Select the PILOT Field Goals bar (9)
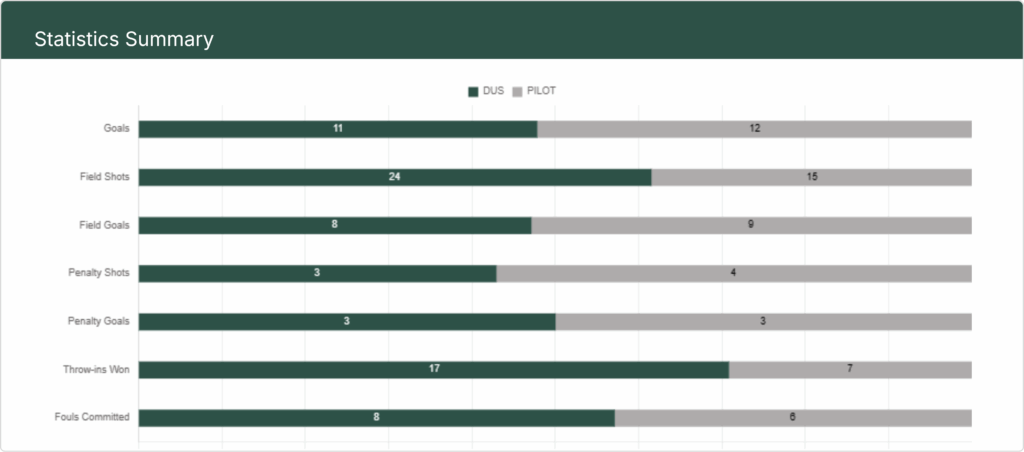1024x452 pixels. coord(751,225)
